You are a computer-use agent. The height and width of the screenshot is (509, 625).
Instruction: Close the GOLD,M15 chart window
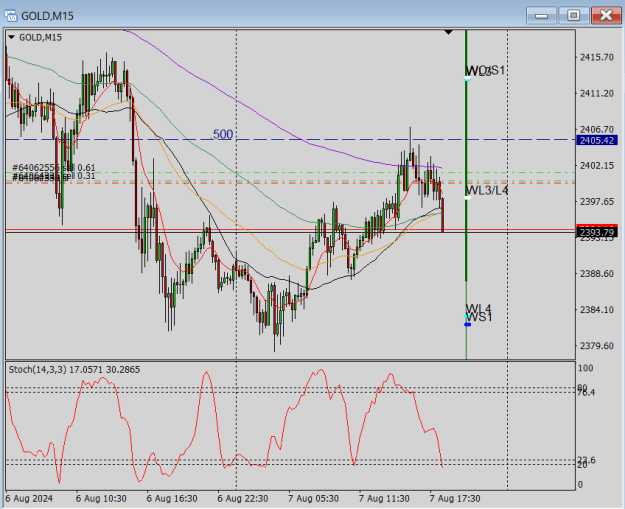click(606, 16)
